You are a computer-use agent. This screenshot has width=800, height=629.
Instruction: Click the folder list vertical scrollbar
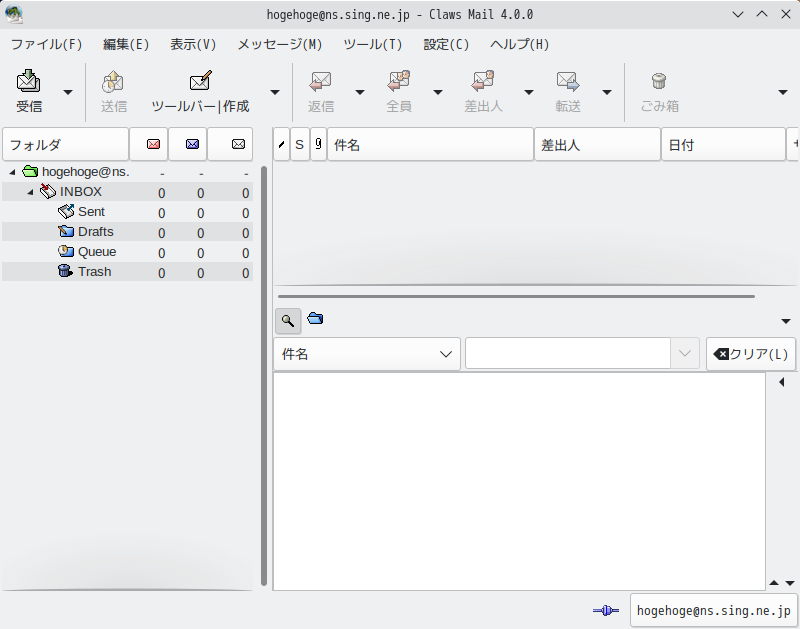click(264, 376)
